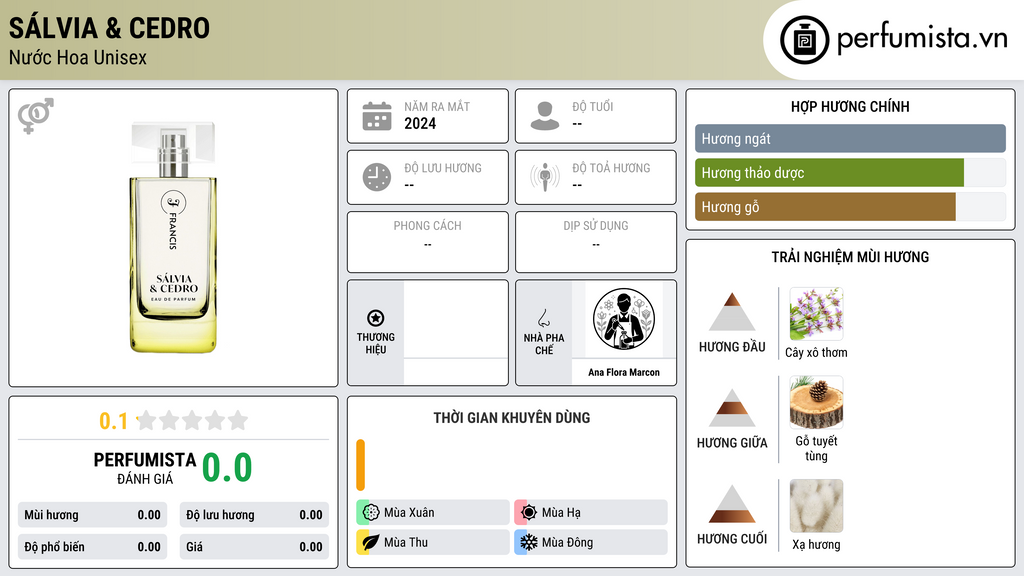Click the Hợp hương chính heading
The image size is (1024, 576).
pyautogui.click(x=850, y=106)
